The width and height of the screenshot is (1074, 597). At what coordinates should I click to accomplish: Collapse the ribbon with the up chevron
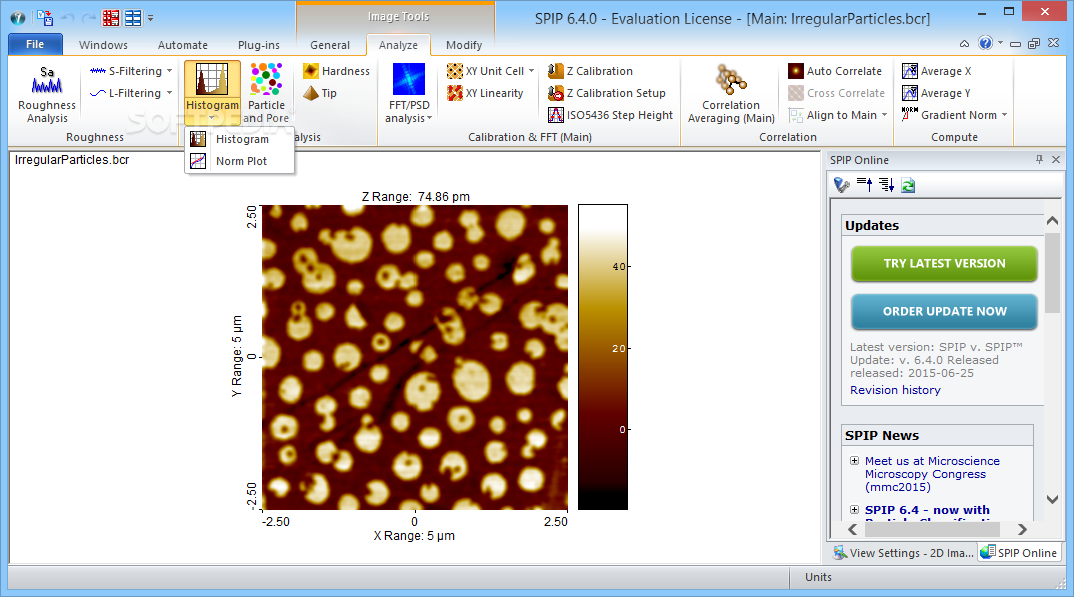[x=964, y=43]
